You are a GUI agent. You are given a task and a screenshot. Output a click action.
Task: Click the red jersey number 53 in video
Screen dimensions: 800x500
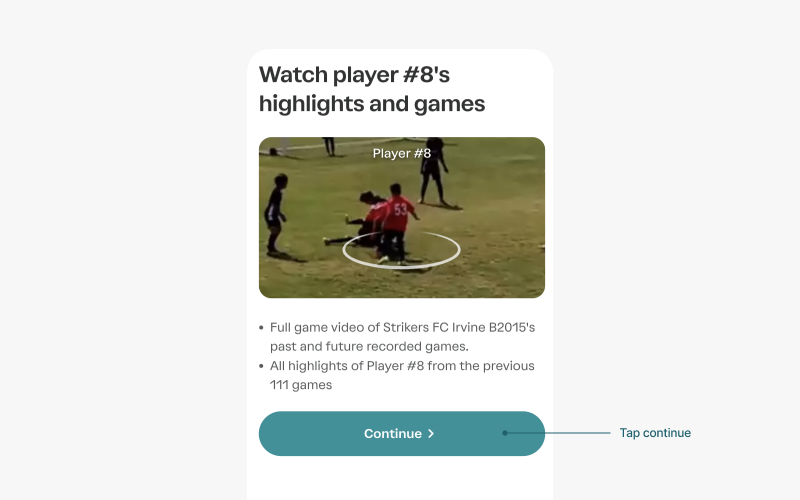(401, 209)
